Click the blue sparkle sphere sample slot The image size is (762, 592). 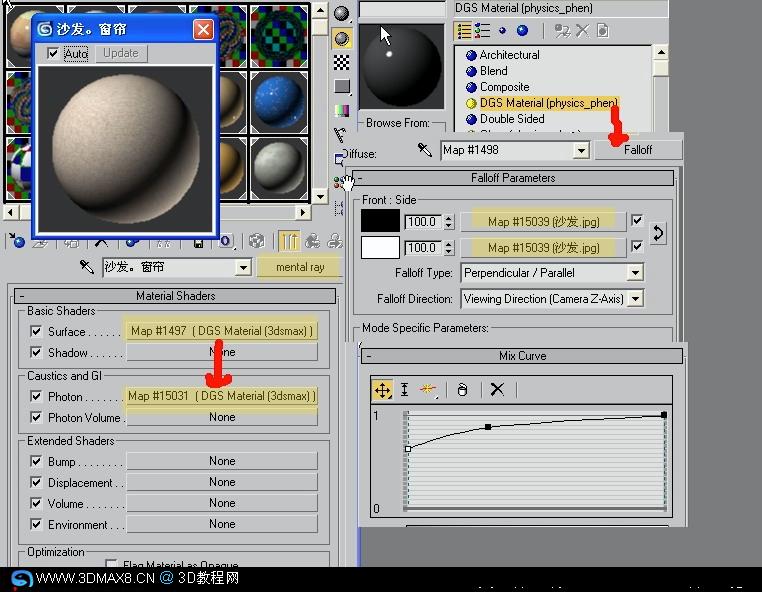279,103
